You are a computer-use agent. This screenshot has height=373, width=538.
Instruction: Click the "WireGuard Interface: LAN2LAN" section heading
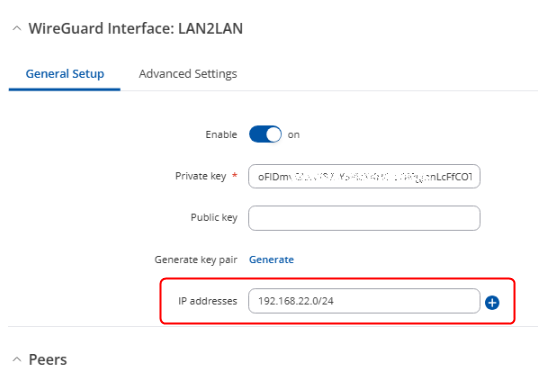(x=136, y=28)
